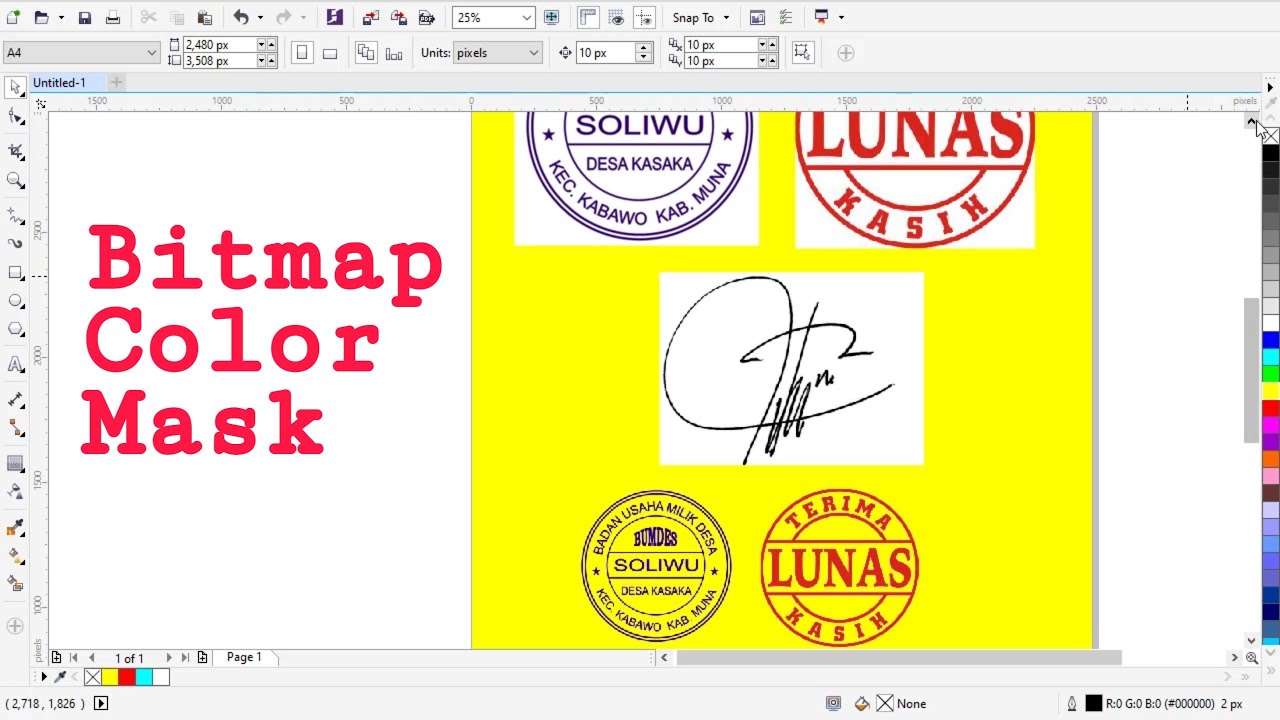
Task: Click the signature bitmap on canvas
Action: pyautogui.click(x=791, y=368)
